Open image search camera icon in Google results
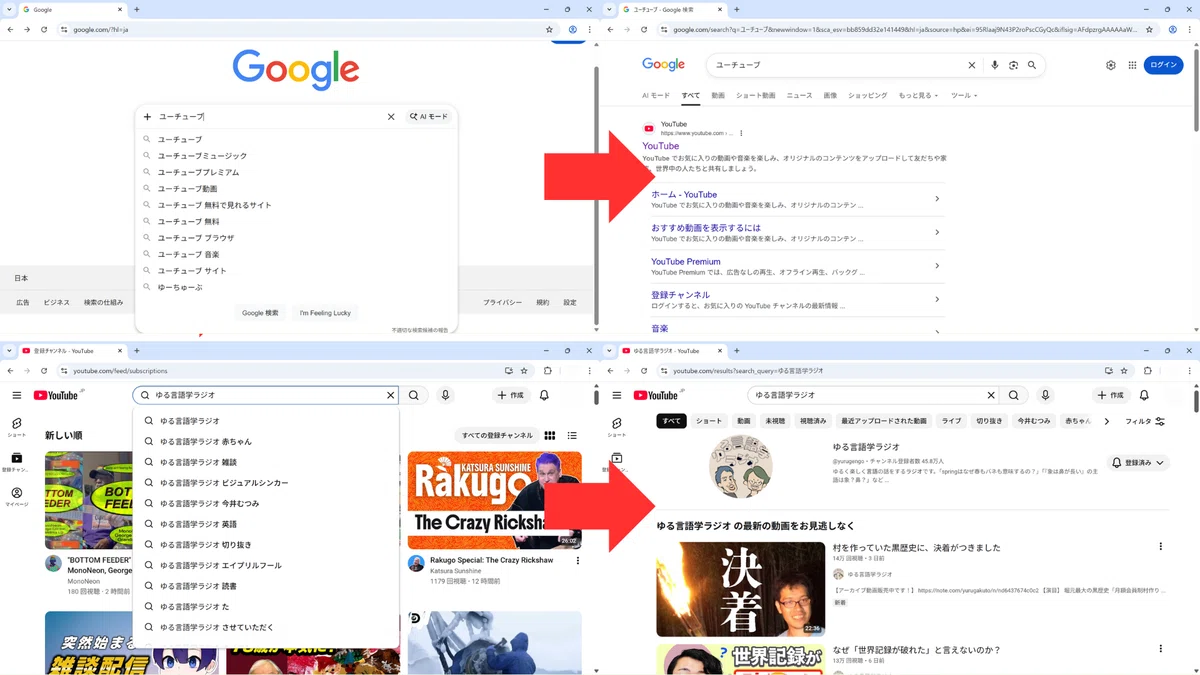This screenshot has width=1200, height=675. coord(1013,65)
